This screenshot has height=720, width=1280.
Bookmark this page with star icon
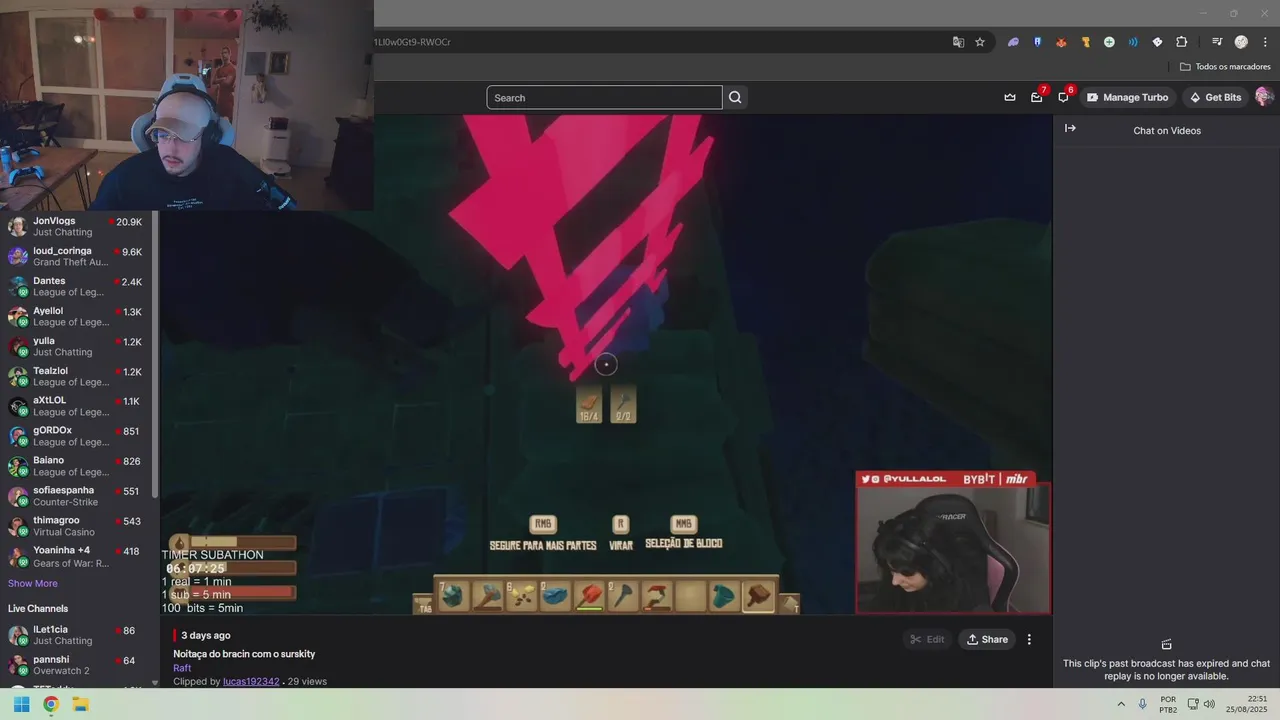point(980,42)
